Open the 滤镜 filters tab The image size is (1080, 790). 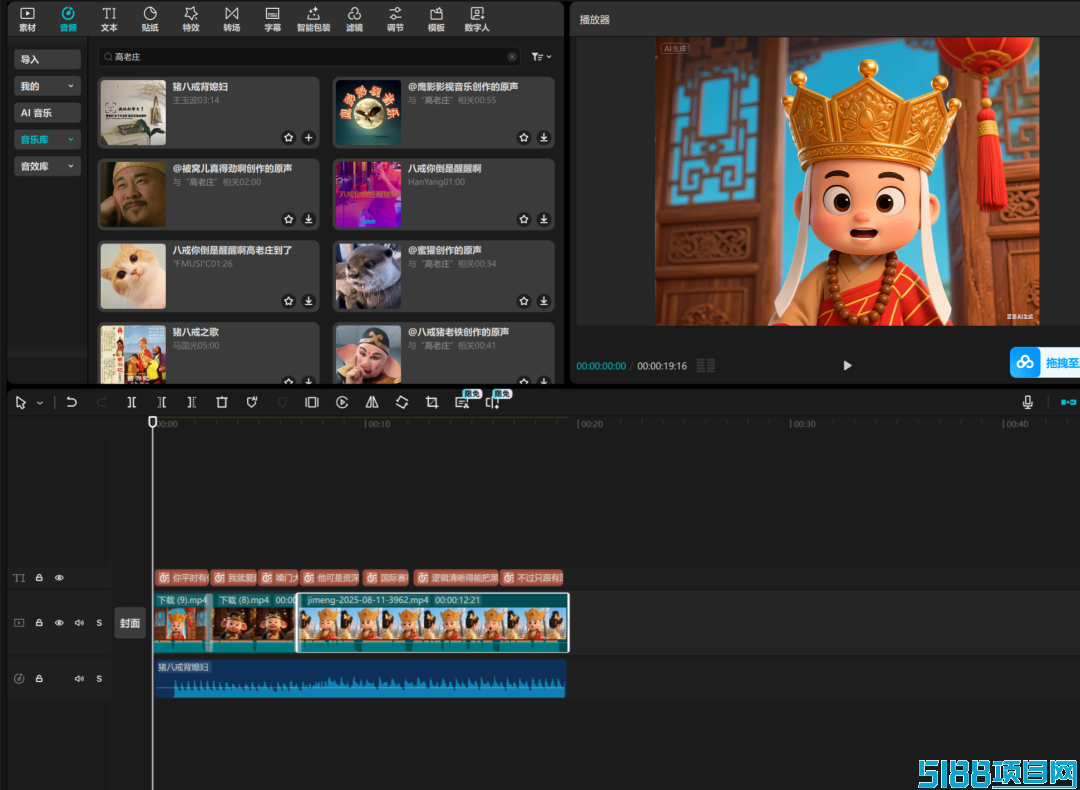(x=354, y=19)
